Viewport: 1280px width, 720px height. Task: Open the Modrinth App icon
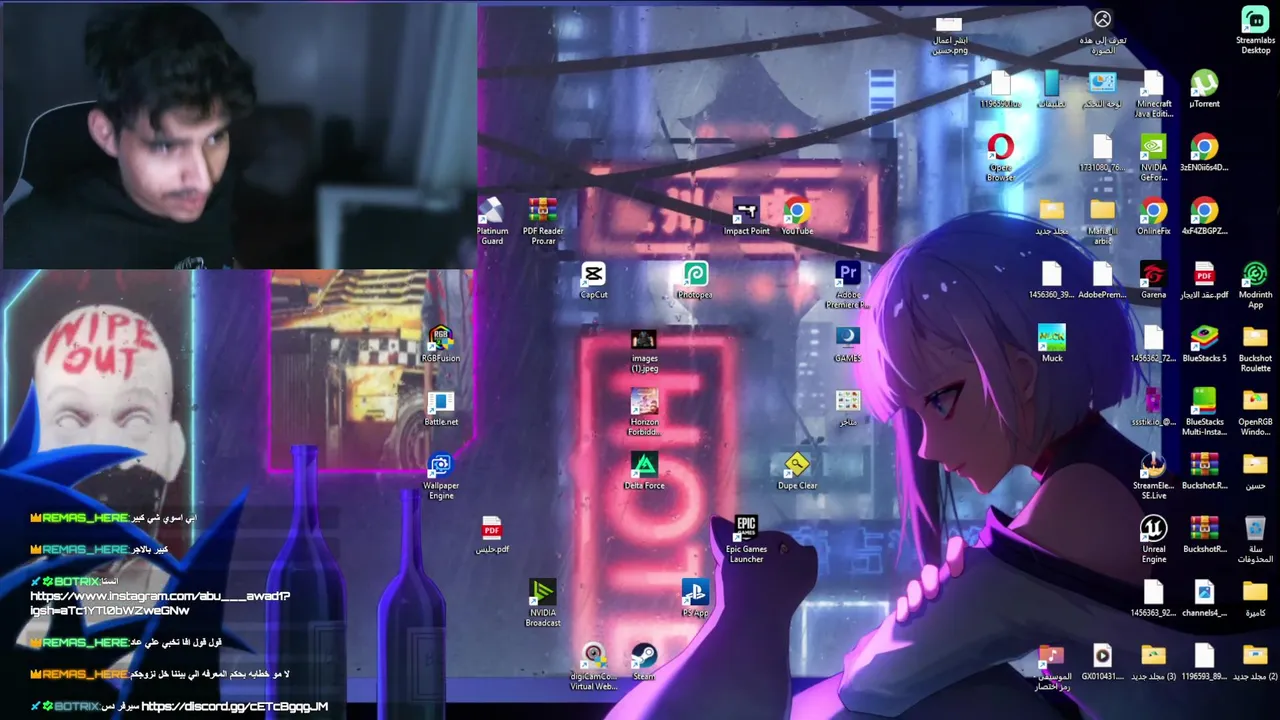click(1255, 285)
